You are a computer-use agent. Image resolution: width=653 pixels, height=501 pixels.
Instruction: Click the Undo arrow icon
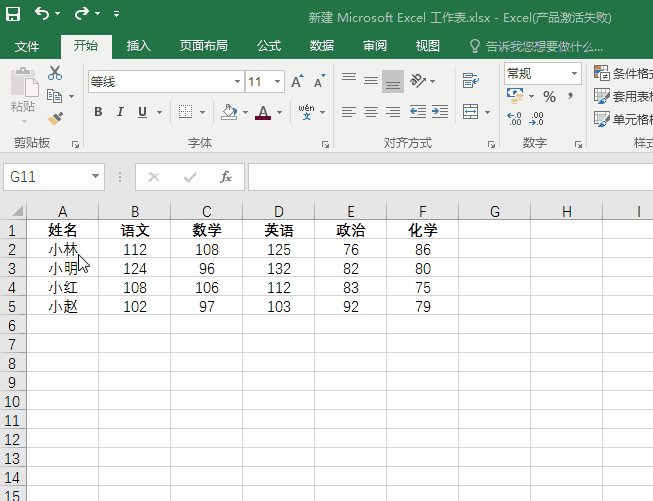pyautogui.click(x=42, y=14)
